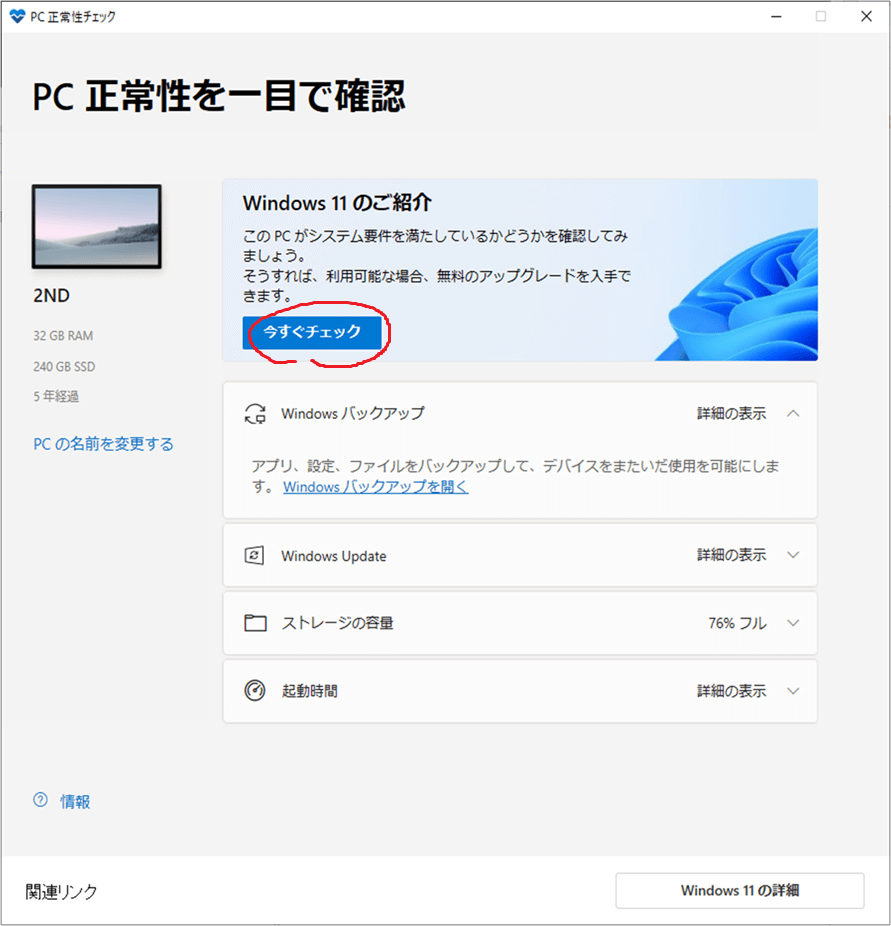Click the Windows 11 のご紹介 heading
Image resolution: width=891 pixels, height=926 pixels.
pyautogui.click(x=337, y=203)
